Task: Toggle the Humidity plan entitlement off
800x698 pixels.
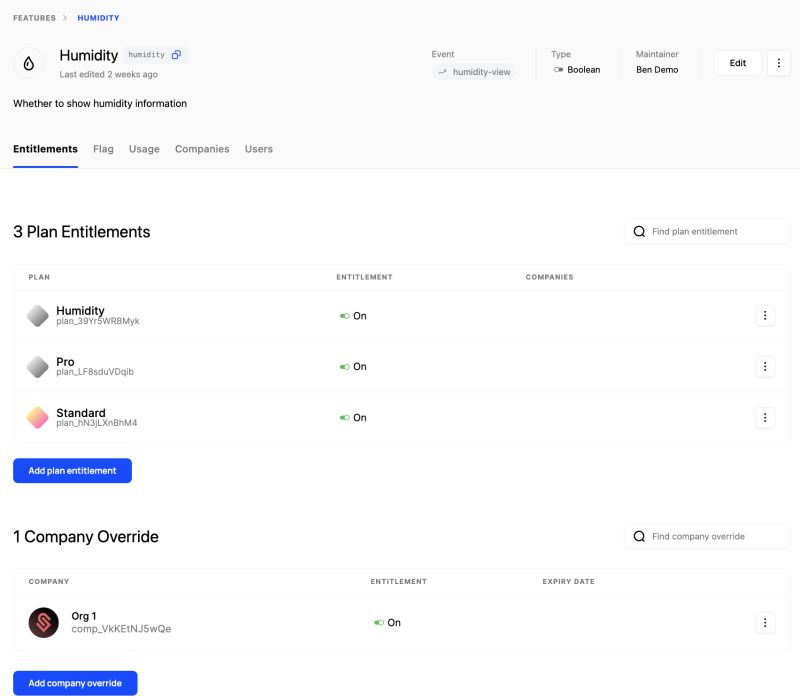Action: click(345, 315)
